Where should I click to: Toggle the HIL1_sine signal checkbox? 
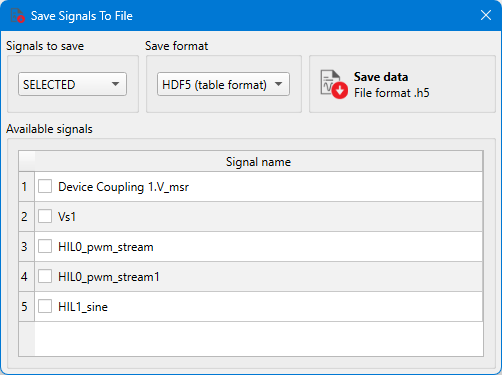pyautogui.click(x=45, y=306)
